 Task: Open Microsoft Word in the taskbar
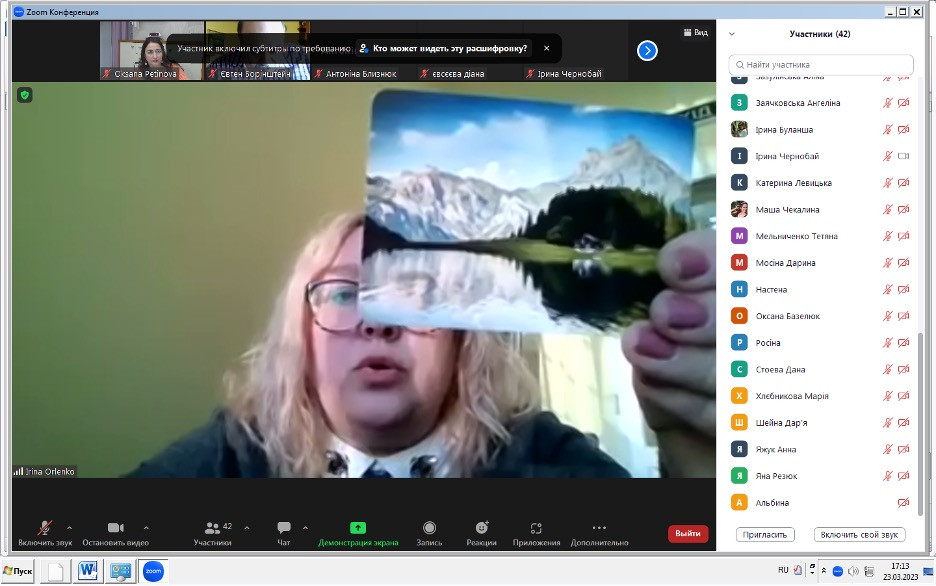click(88, 571)
